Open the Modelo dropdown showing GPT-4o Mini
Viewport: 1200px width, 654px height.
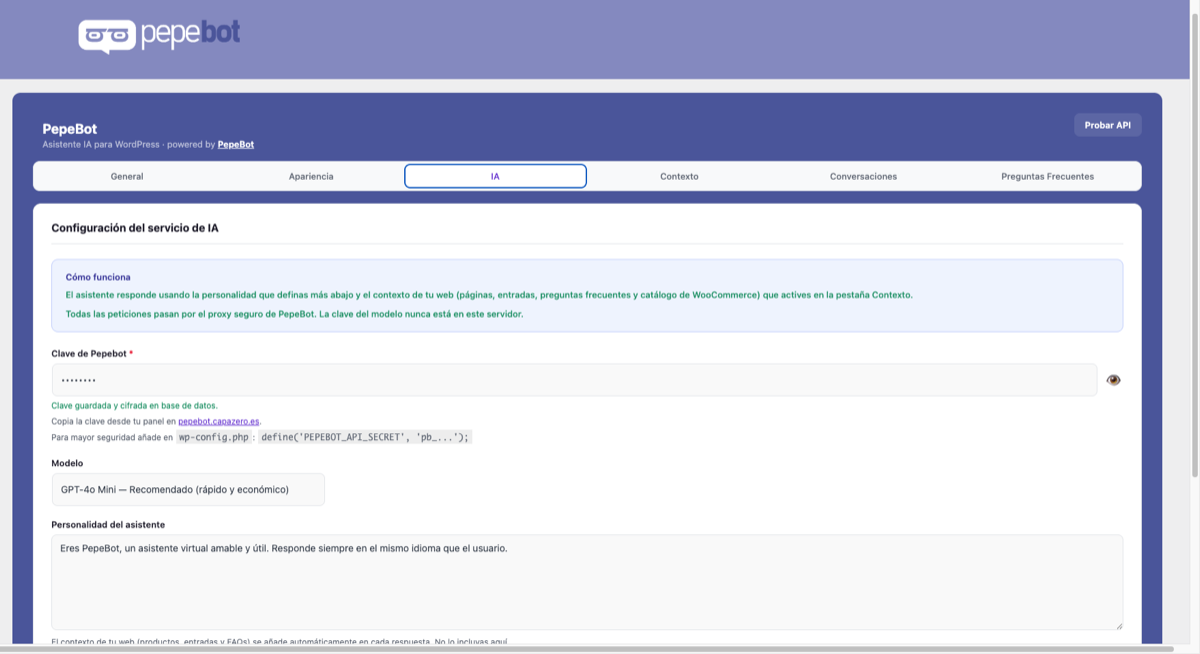click(x=188, y=490)
